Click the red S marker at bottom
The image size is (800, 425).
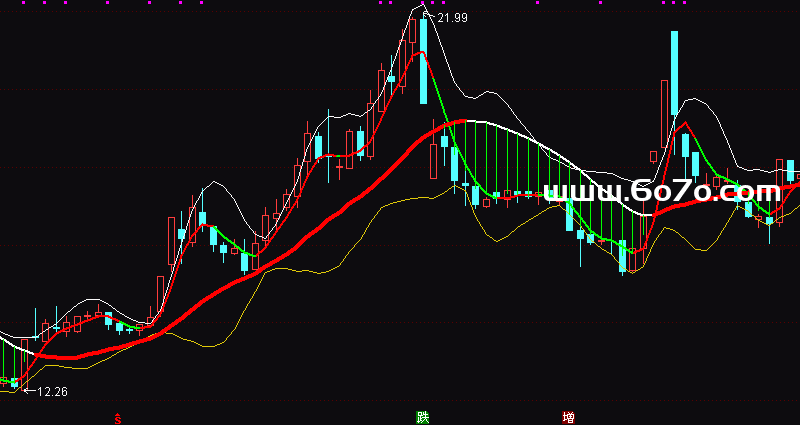click(x=118, y=416)
